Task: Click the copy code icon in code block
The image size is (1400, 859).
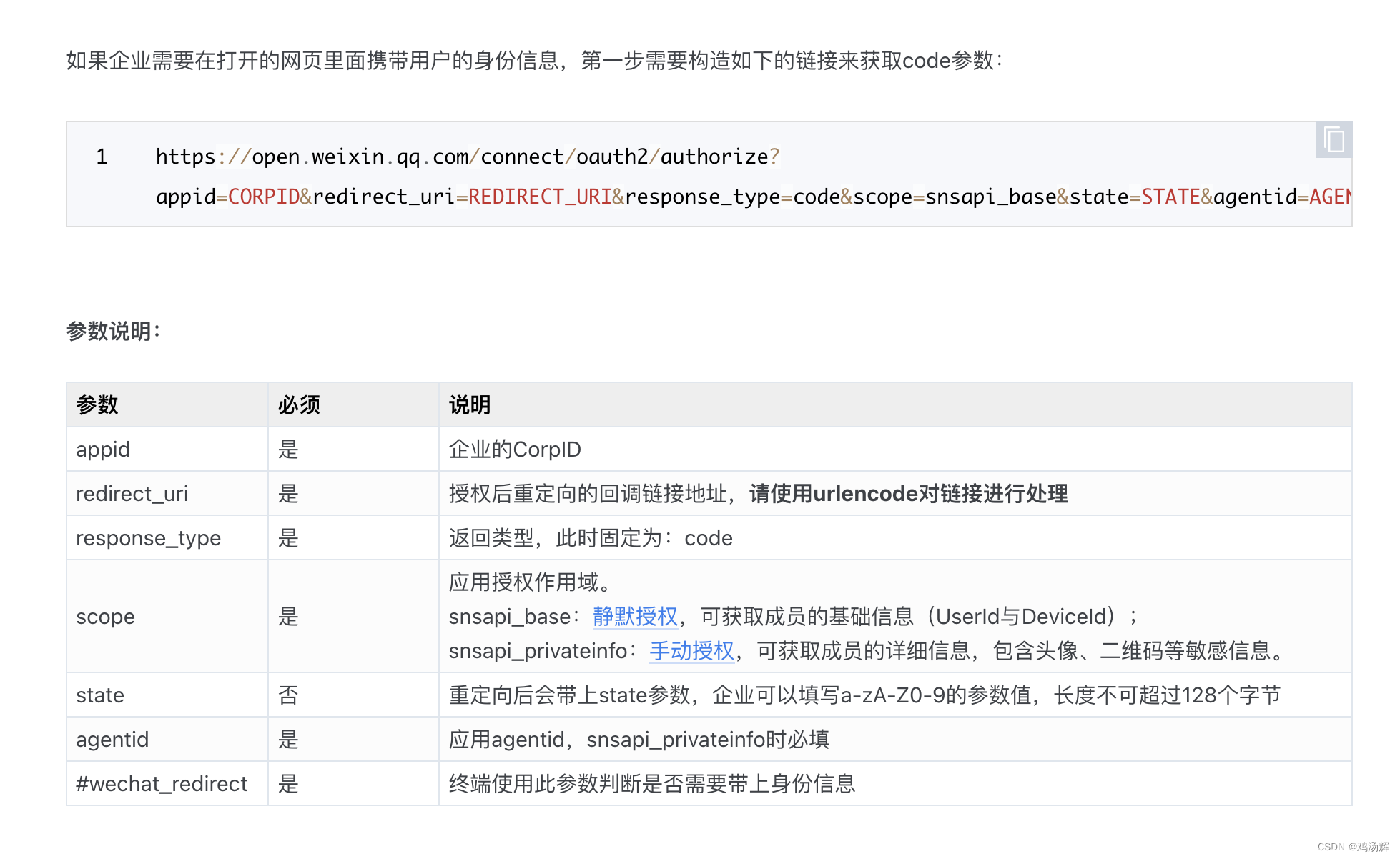Action: coord(1334,139)
